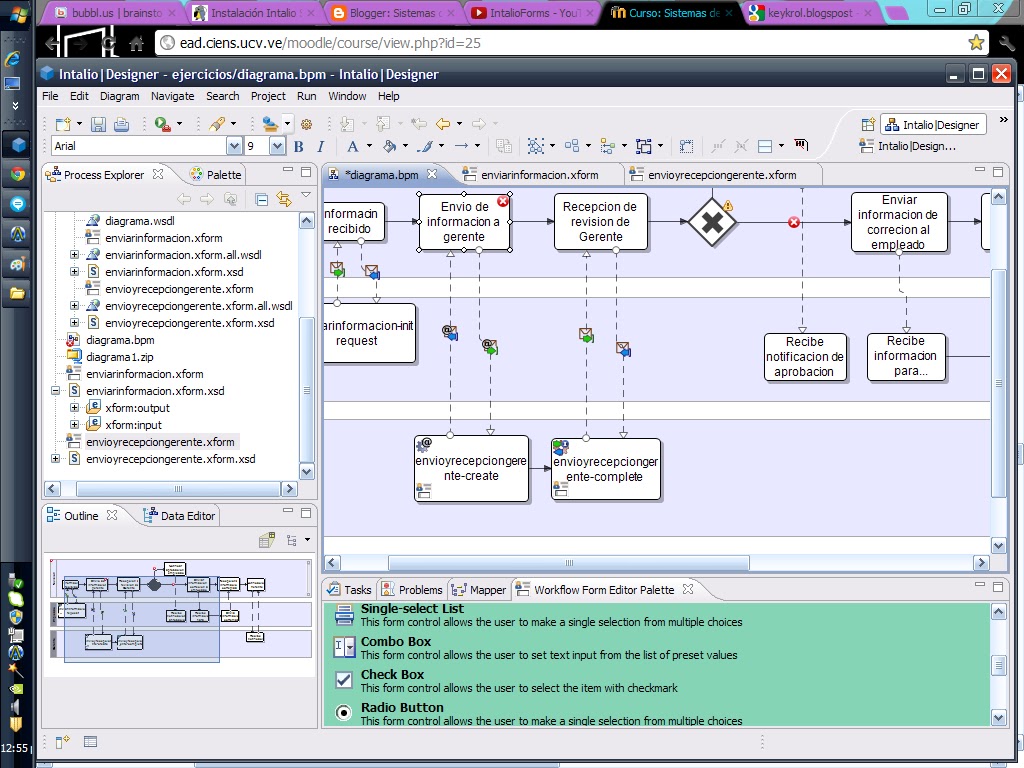Image resolution: width=1024 pixels, height=768 pixels.
Task: Collapse enviarinformacion.xform.xsd root node
Action: click(56, 391)
